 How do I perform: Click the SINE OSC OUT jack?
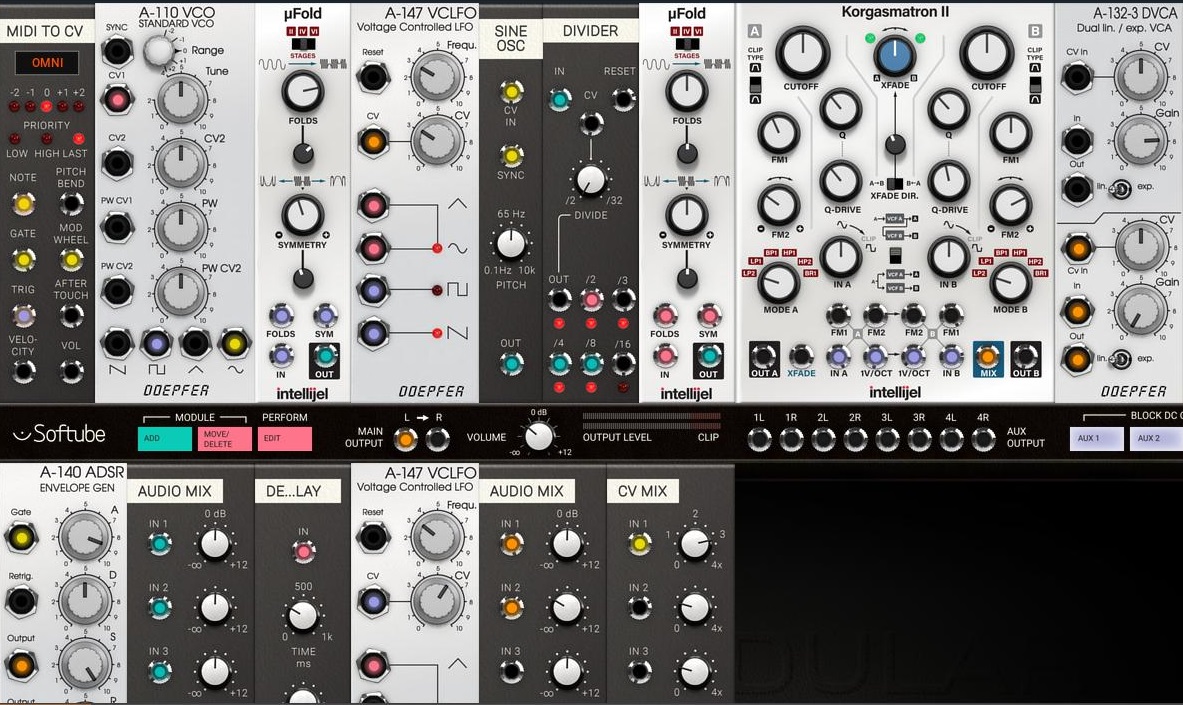tap(511, 363)
